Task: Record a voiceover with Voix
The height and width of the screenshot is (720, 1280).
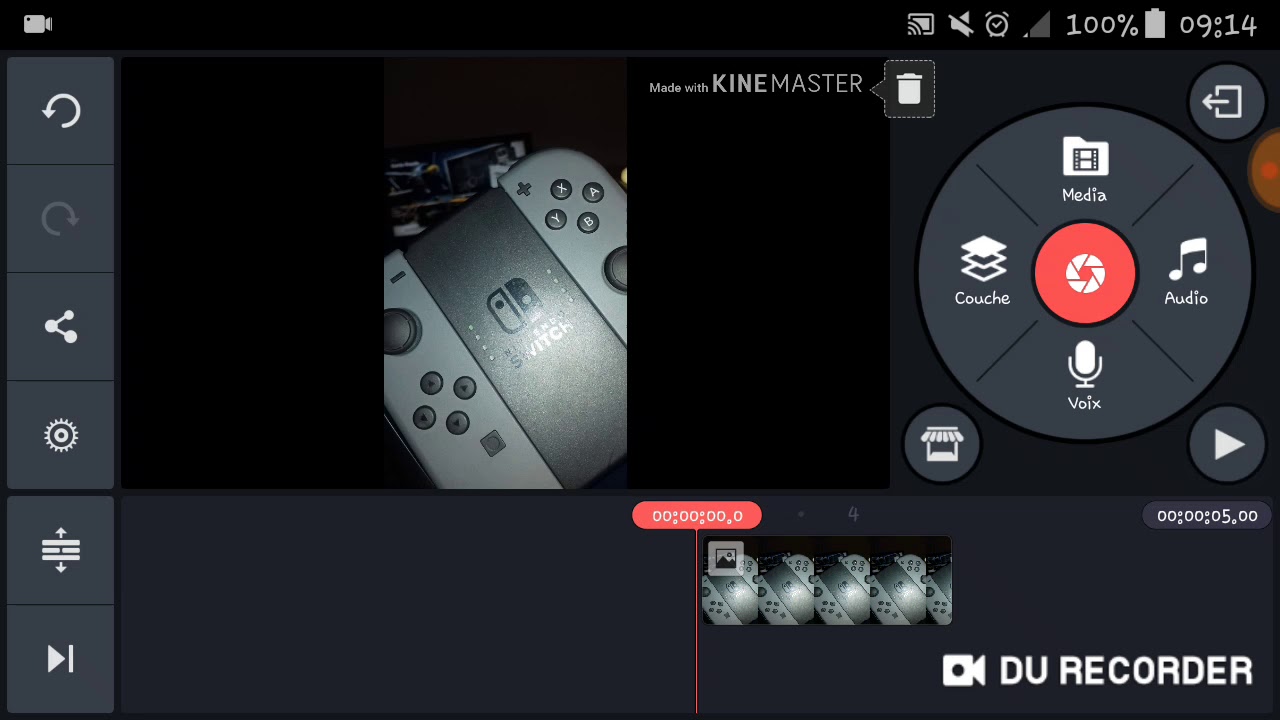Action: point(1085,376)
